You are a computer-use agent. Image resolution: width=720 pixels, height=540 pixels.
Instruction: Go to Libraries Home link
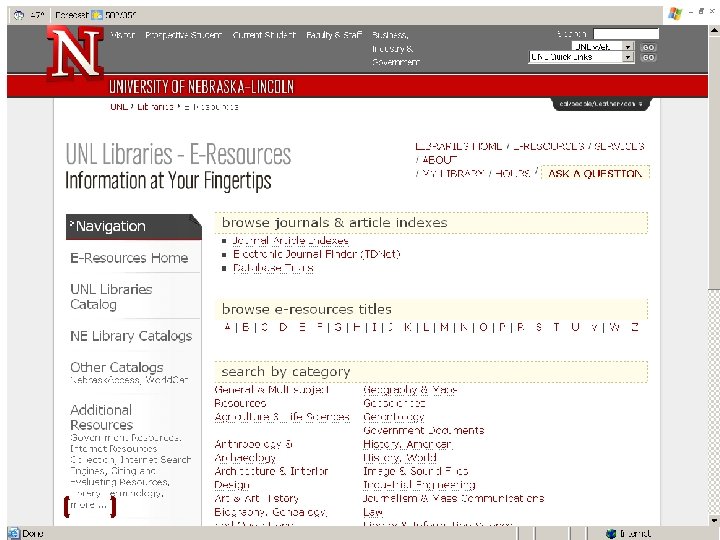(458, 146)
